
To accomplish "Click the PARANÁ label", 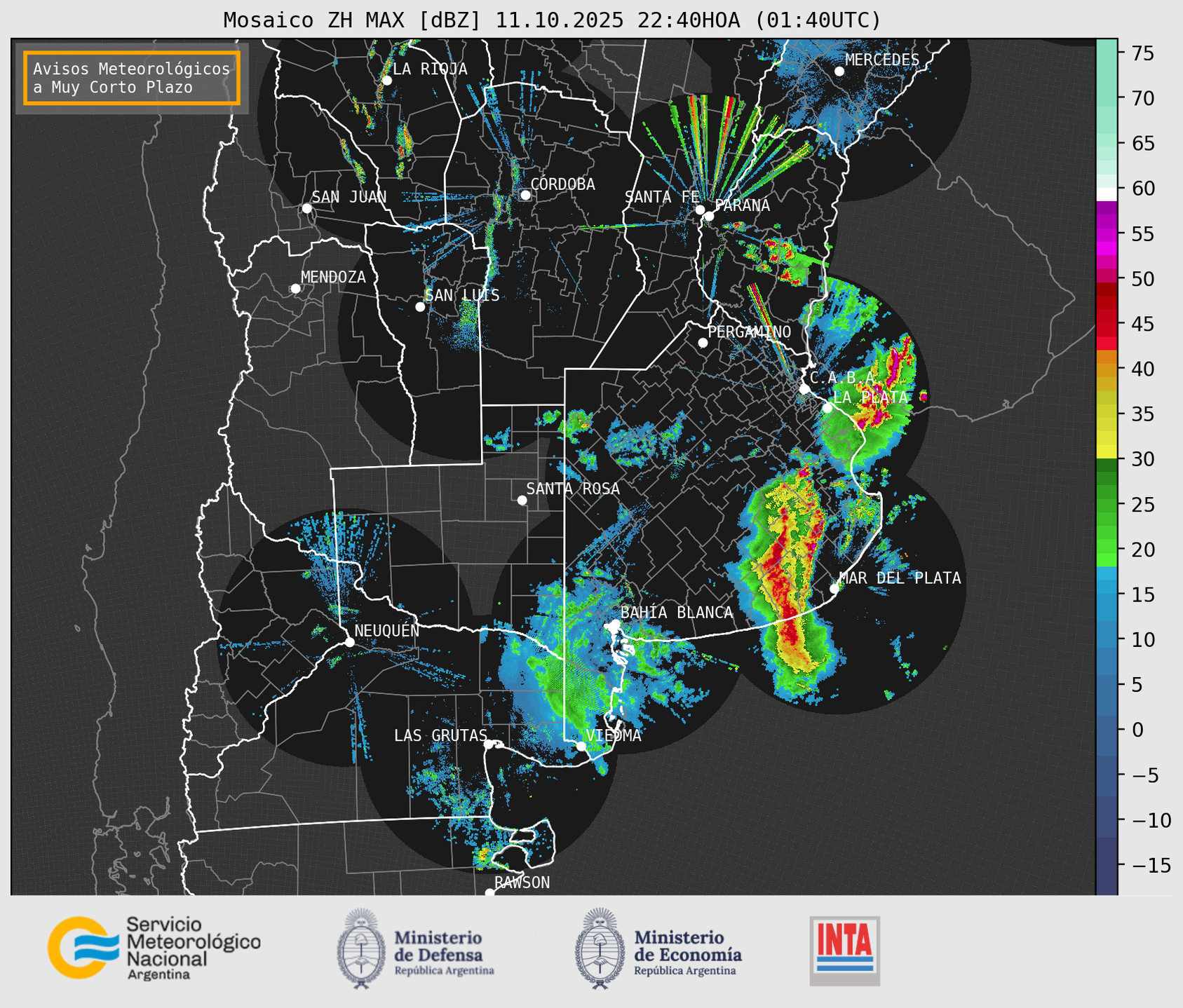I will coord(741,205).
